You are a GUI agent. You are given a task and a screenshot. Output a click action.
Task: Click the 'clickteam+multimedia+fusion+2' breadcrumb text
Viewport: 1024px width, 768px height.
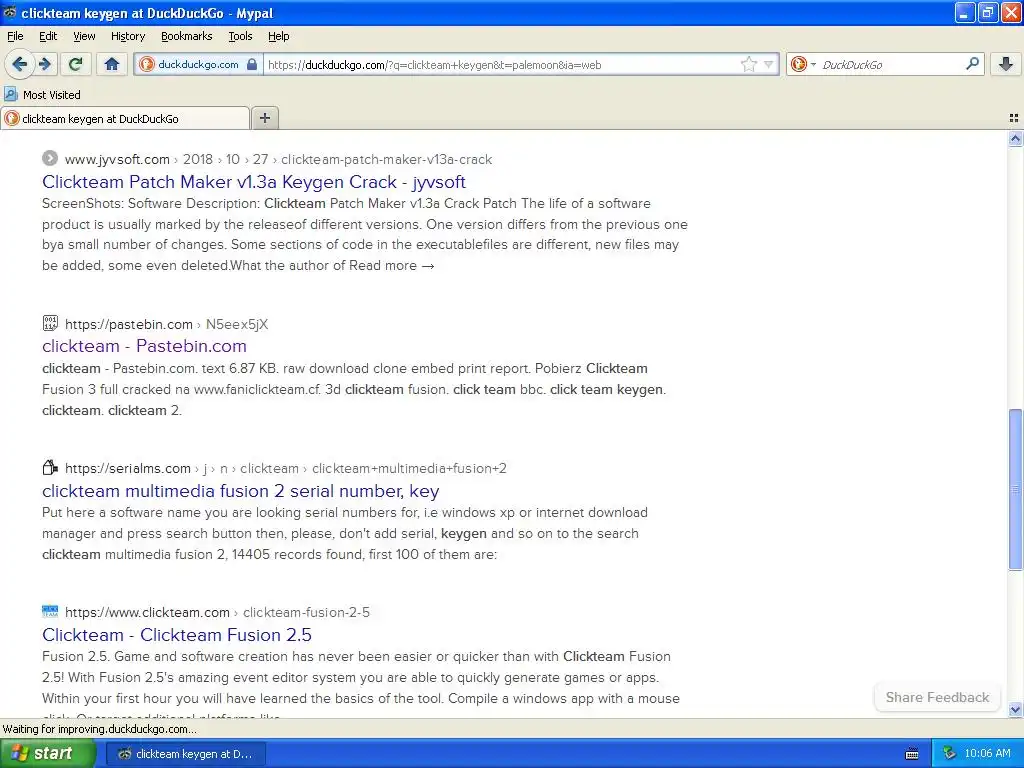pyautogui.click(x=409, y=468)
